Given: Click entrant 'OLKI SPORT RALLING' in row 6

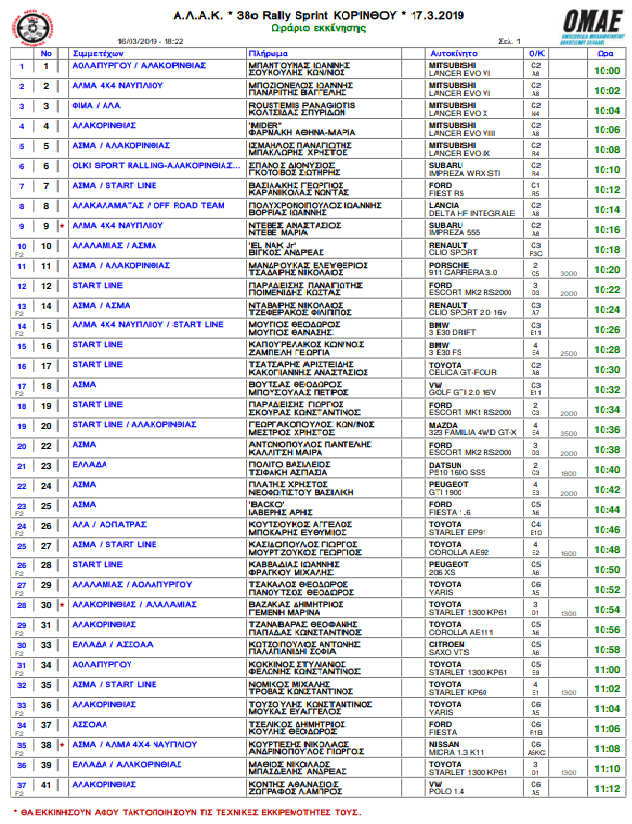Looking at the screenshot, I should [x=156, y=166].
